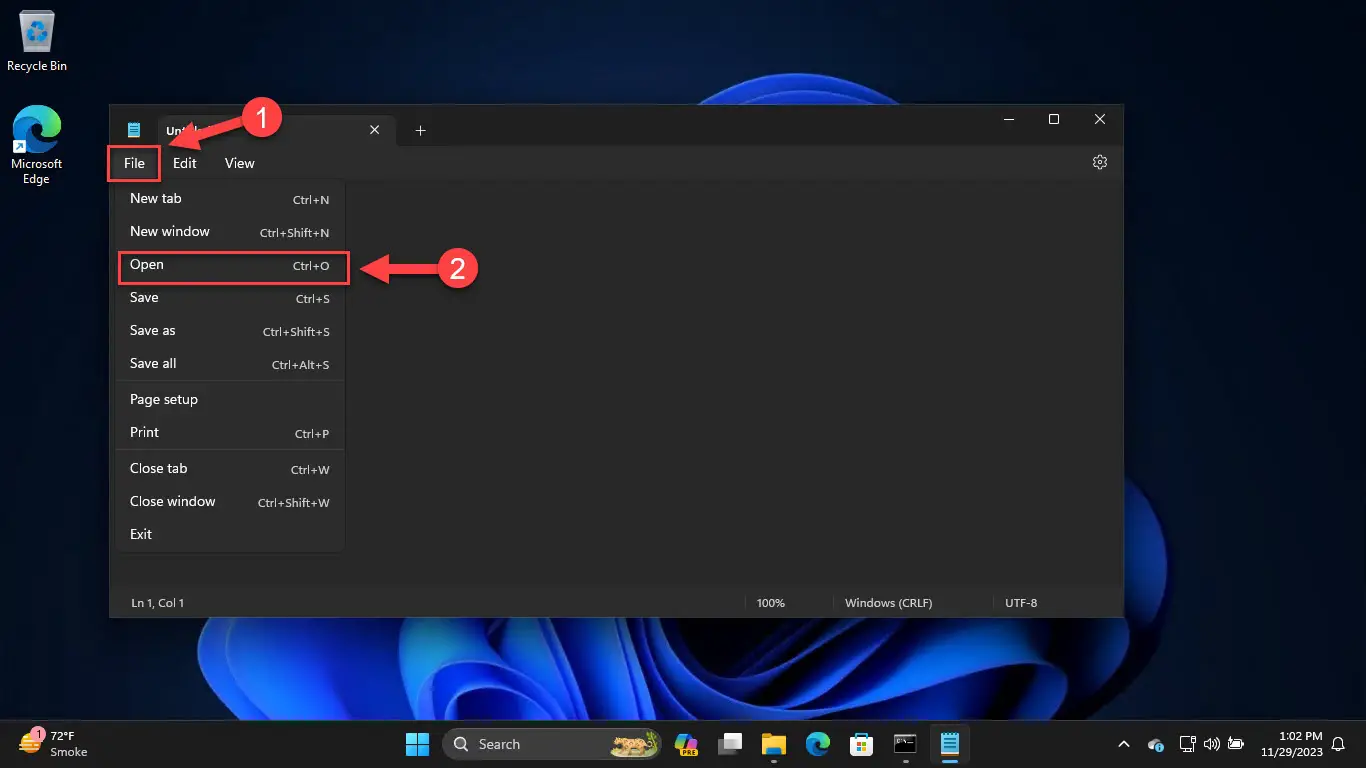Screen dimensions: 1366x768
Task: Click the OneDrive cloud tray icon
Action: (x=1156, y=744)
